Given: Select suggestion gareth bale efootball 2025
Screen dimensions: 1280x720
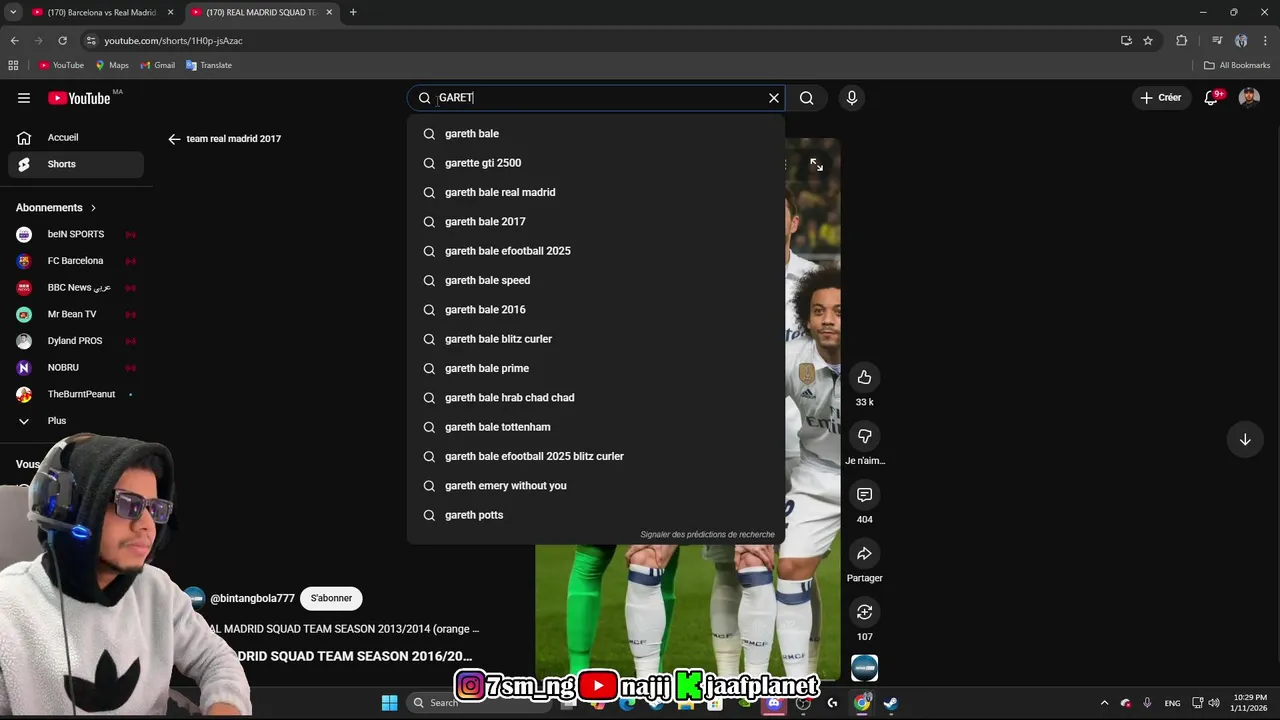Looking at the screenshot, I should click(596, 251).
